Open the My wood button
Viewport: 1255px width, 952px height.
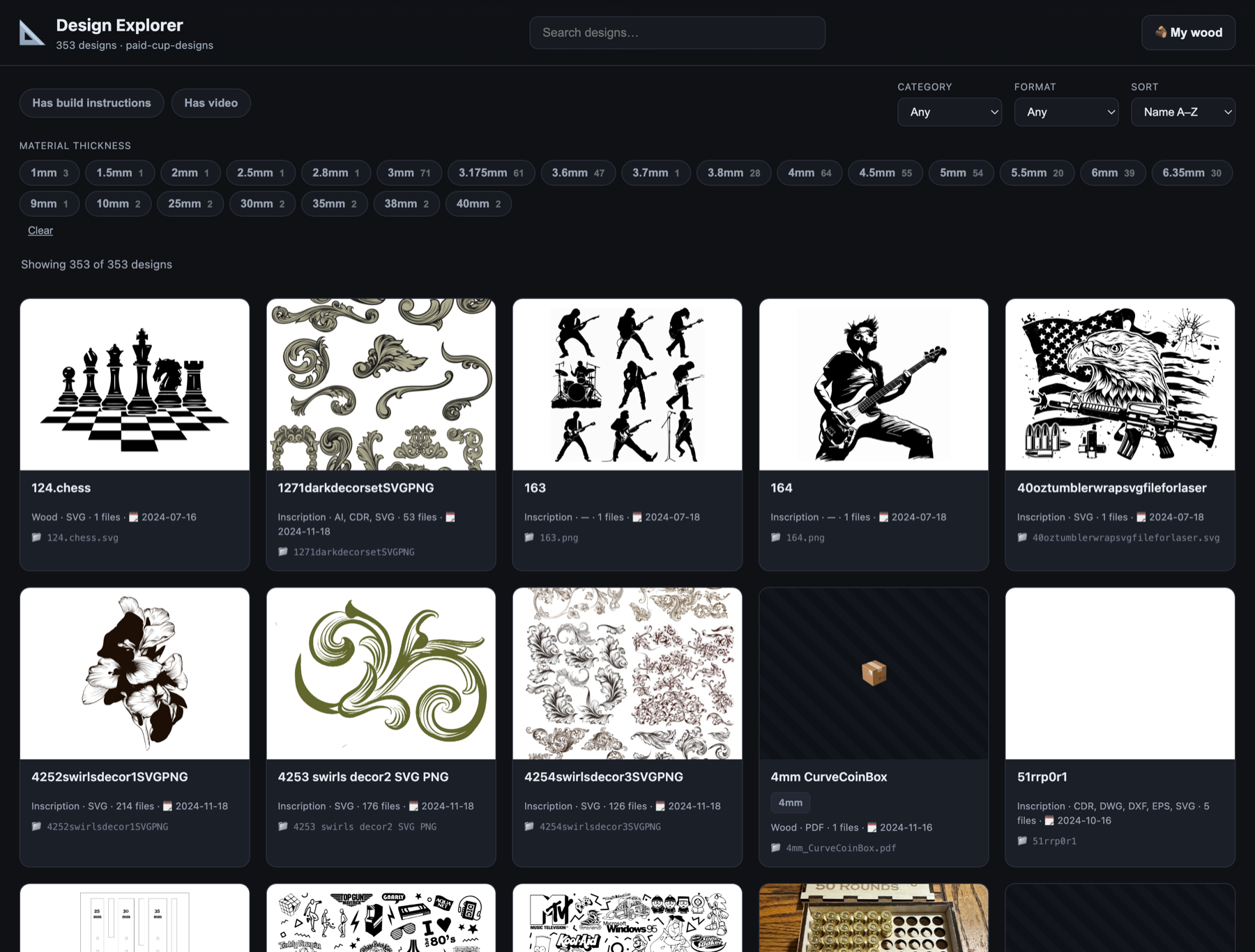(x=1188, y=33)
